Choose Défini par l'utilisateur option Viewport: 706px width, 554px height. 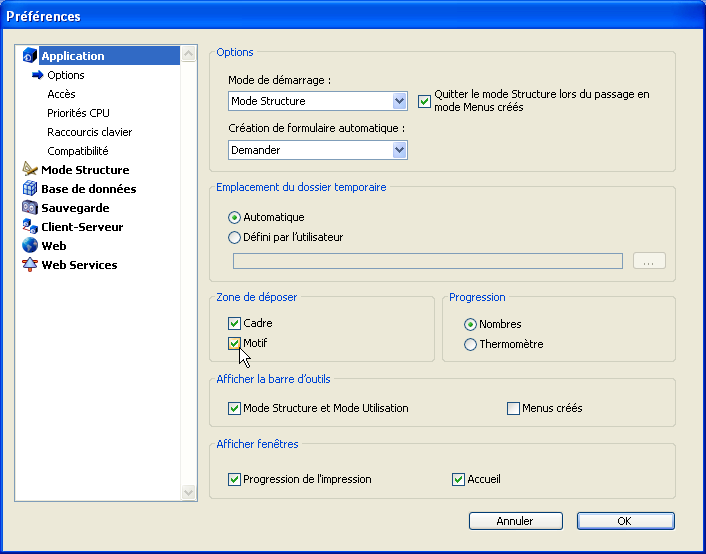click(x=234, y=238)
